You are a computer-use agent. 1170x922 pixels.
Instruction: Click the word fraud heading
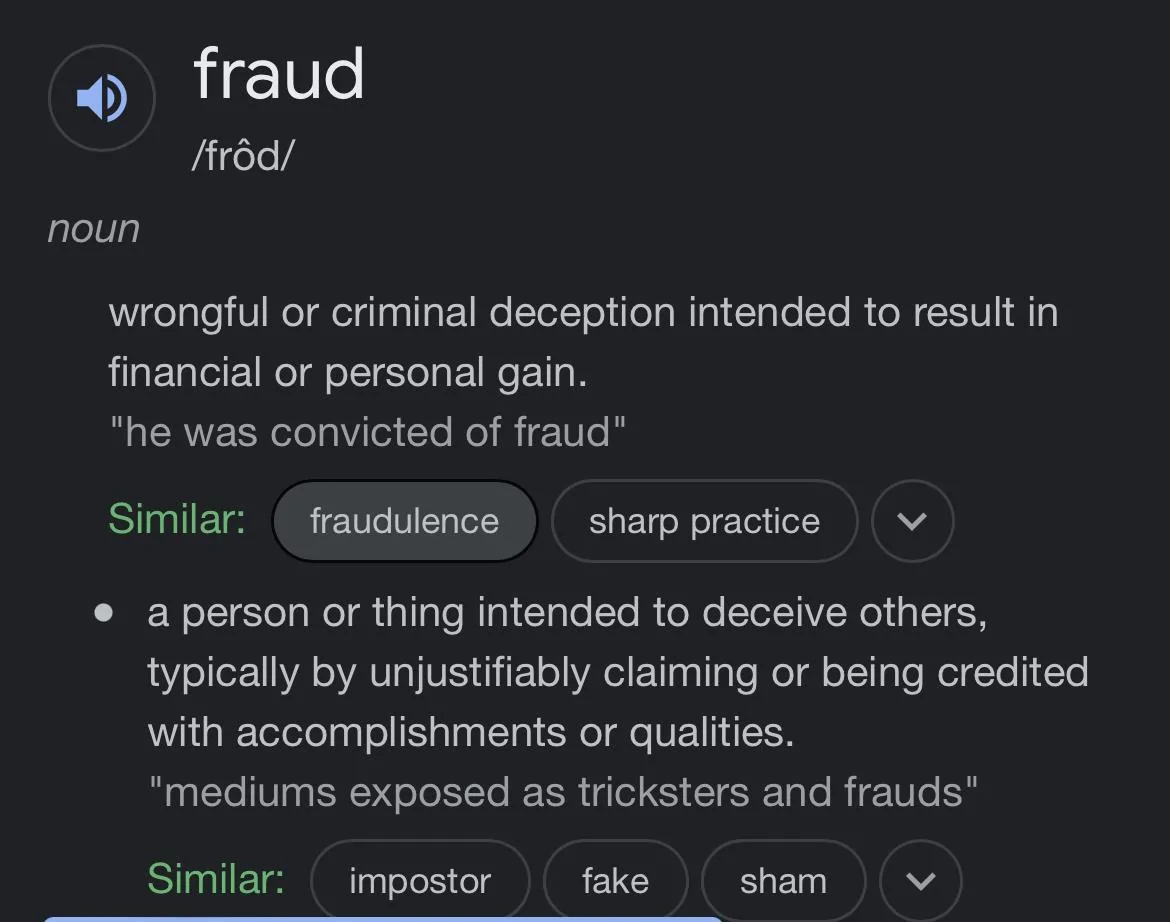click(x=279, y=73)
